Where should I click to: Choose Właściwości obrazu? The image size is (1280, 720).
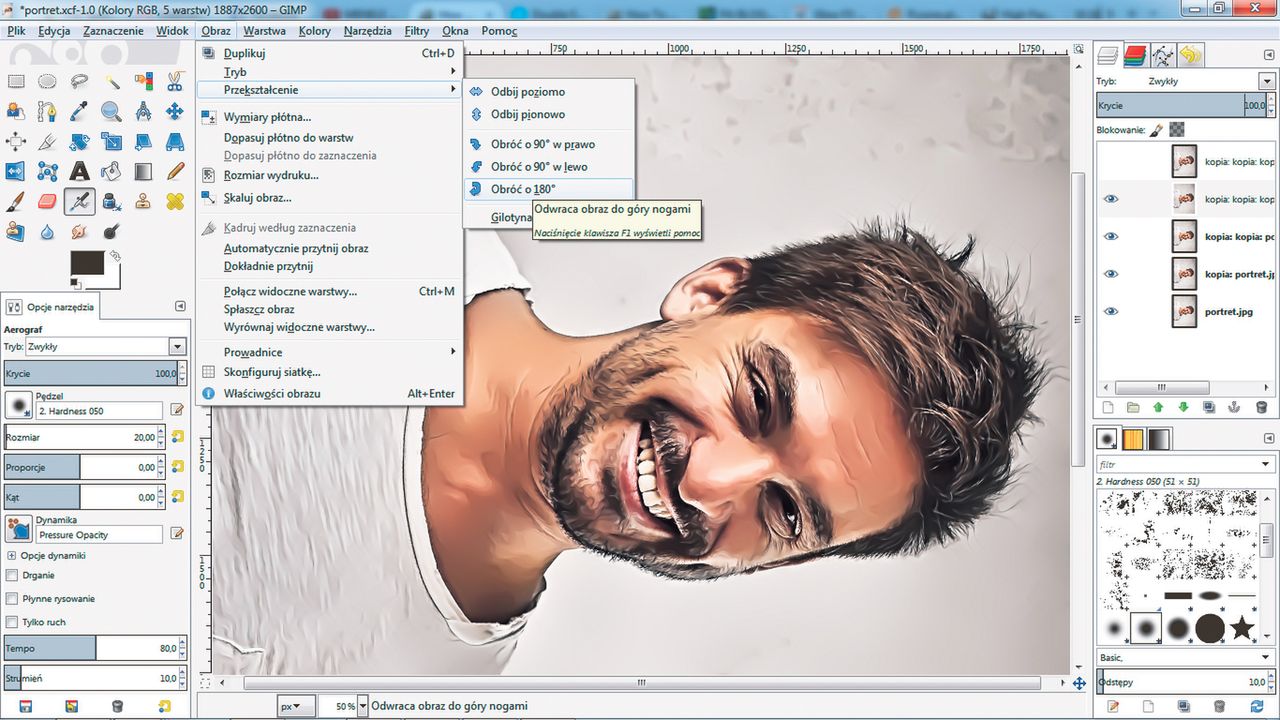click(329, 394)
